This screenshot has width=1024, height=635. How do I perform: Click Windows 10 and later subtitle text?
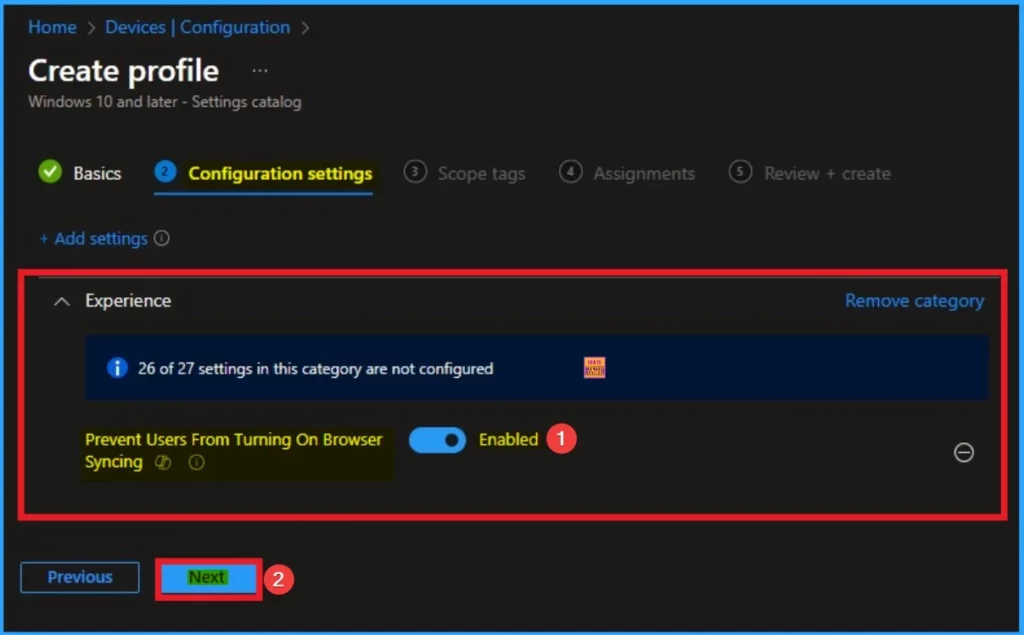pos(165,102)
